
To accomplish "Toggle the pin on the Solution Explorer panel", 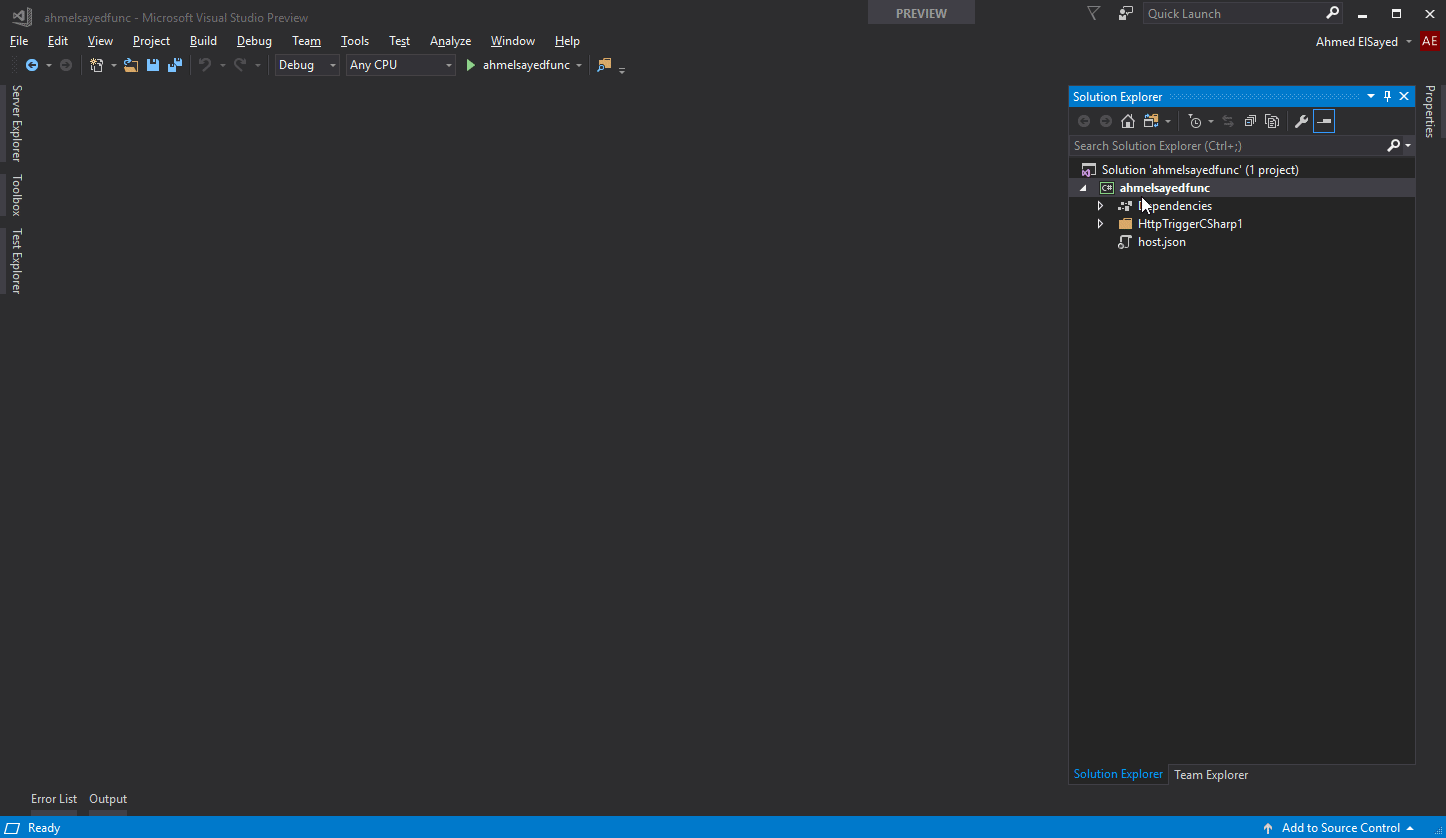I will [x=1387, y=96].
